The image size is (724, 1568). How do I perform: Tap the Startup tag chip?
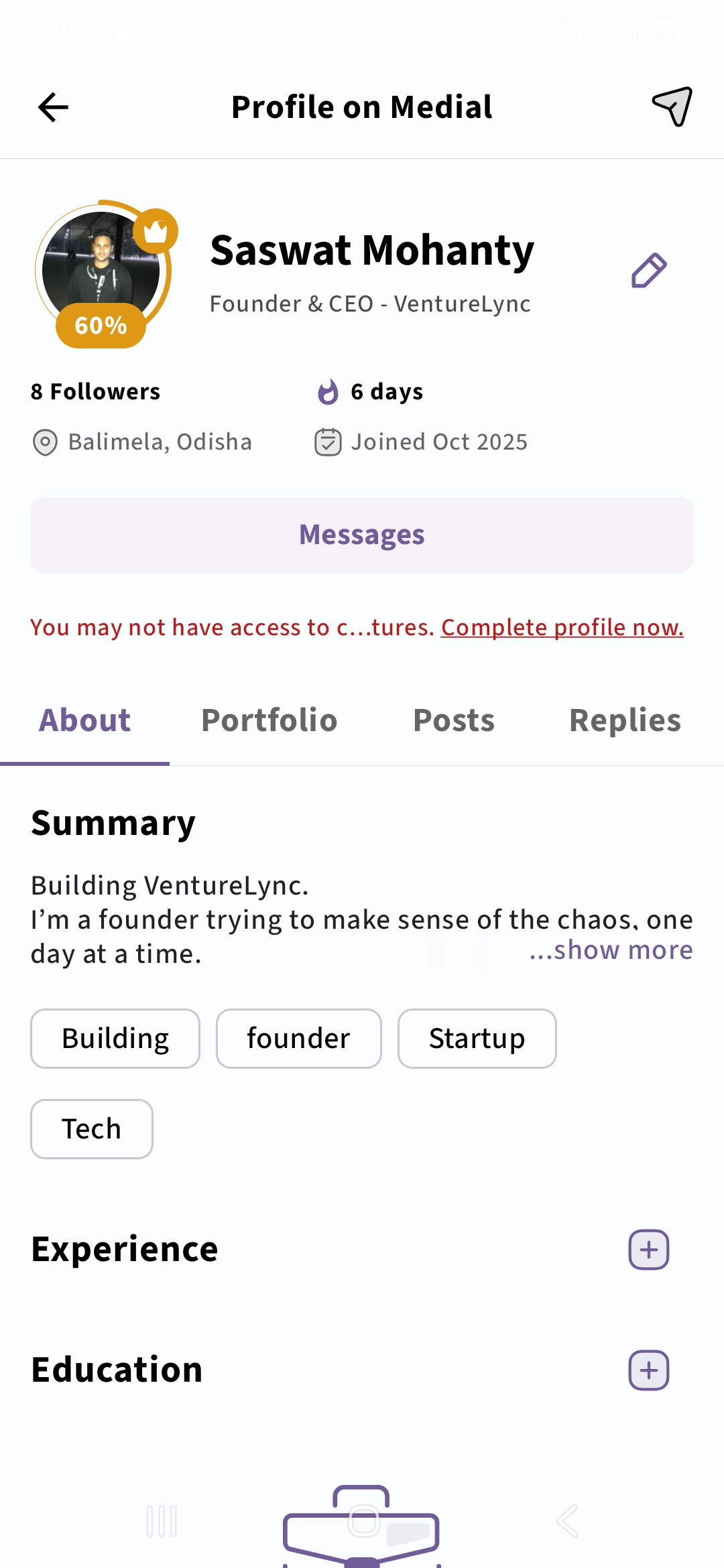point(477,1039)
